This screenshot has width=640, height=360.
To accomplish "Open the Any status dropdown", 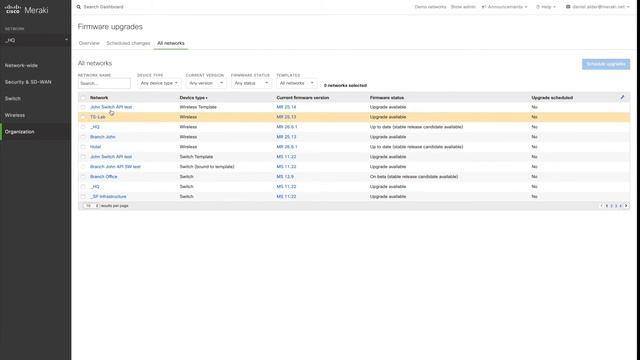I will point(251,83).
